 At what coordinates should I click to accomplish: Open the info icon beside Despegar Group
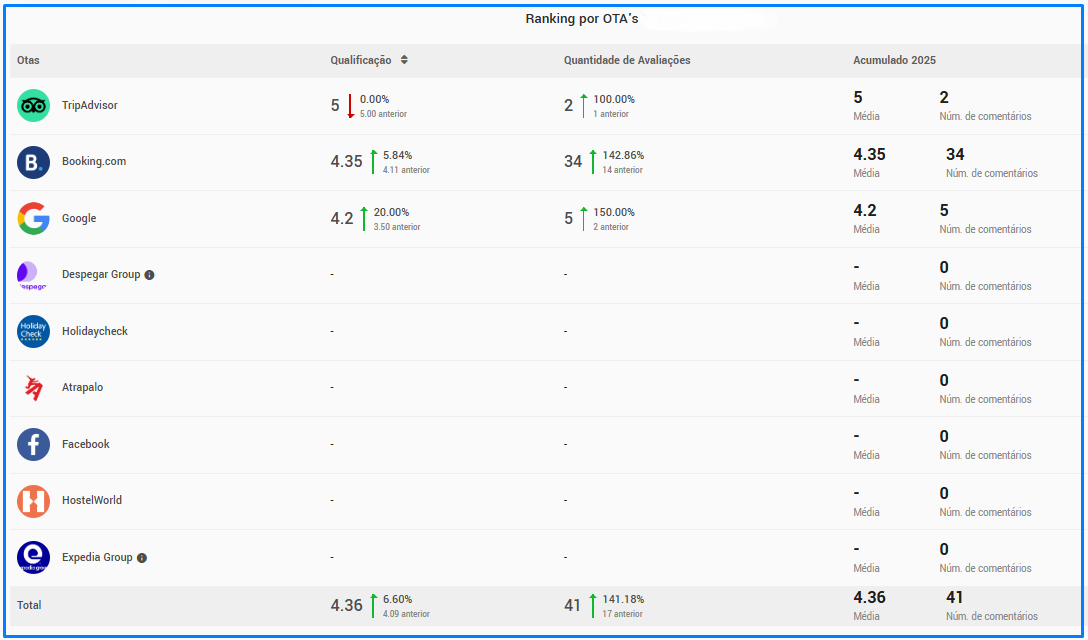click(149, 275)
